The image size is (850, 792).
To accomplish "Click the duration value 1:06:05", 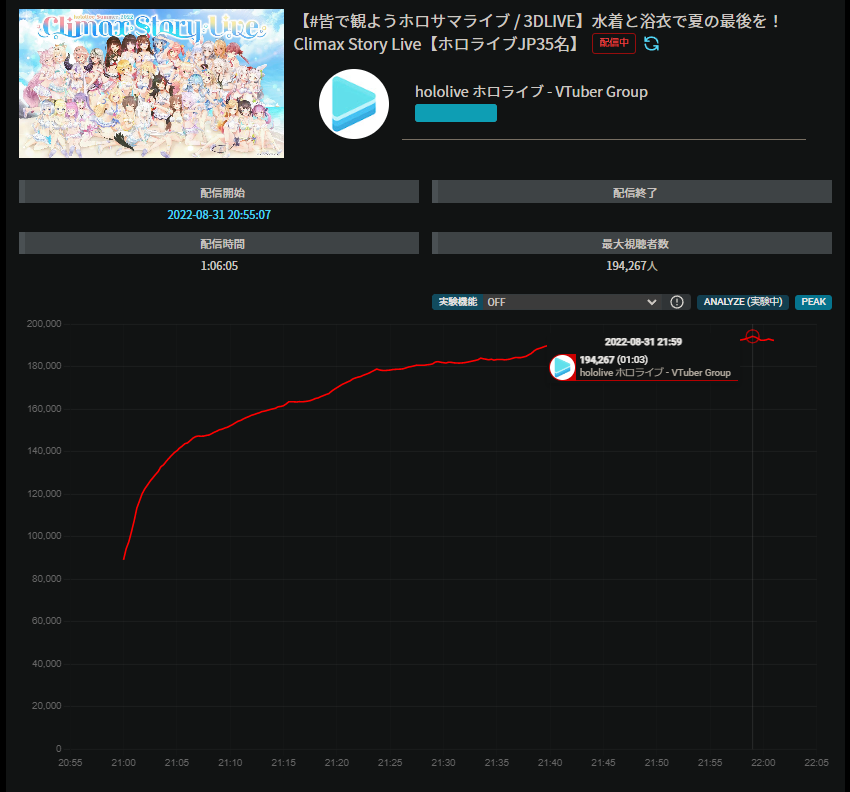I will pyautogui.click(x=219, y=266).
